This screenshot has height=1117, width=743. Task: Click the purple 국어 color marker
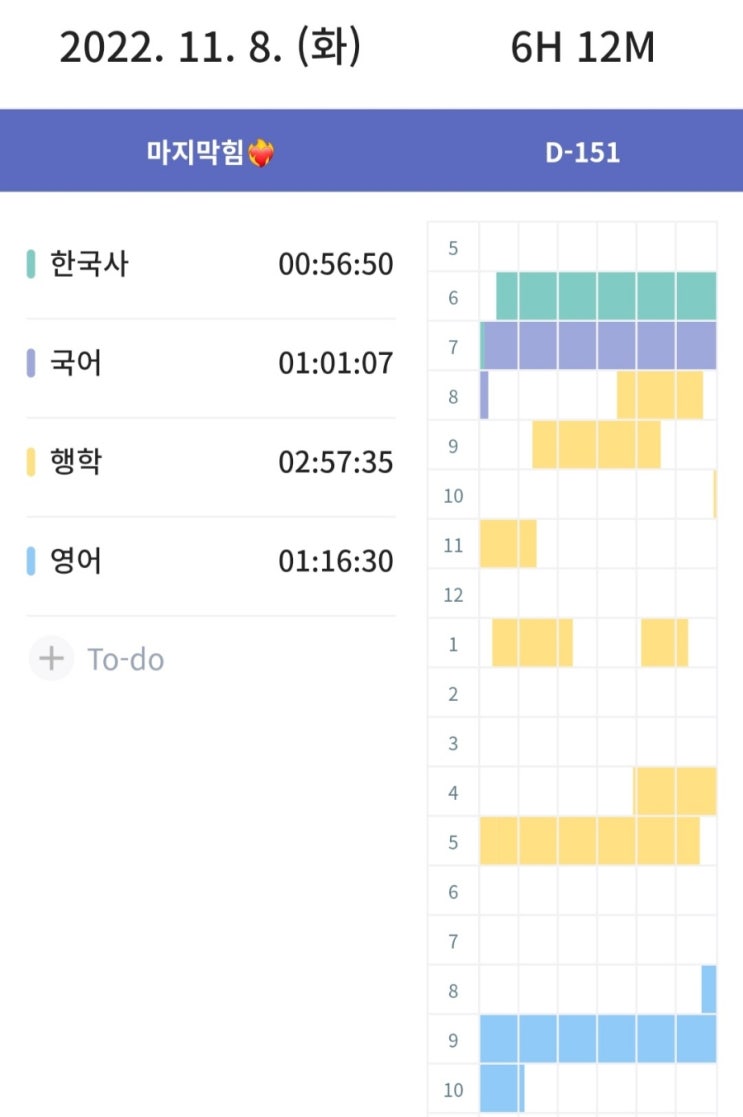31,363
